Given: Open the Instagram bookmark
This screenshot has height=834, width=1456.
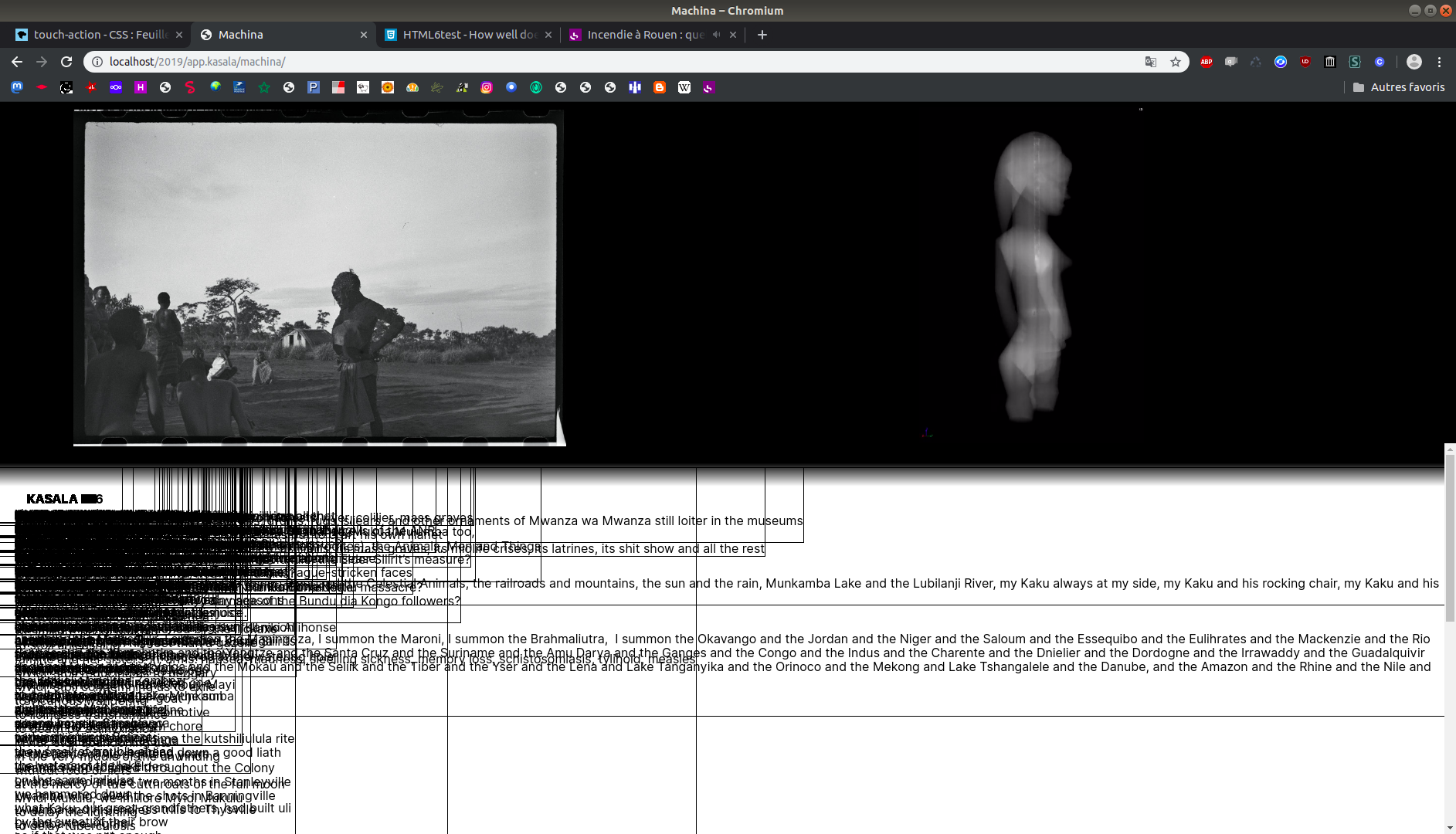Looking at the screenshot, I should [x=487, y=87].
